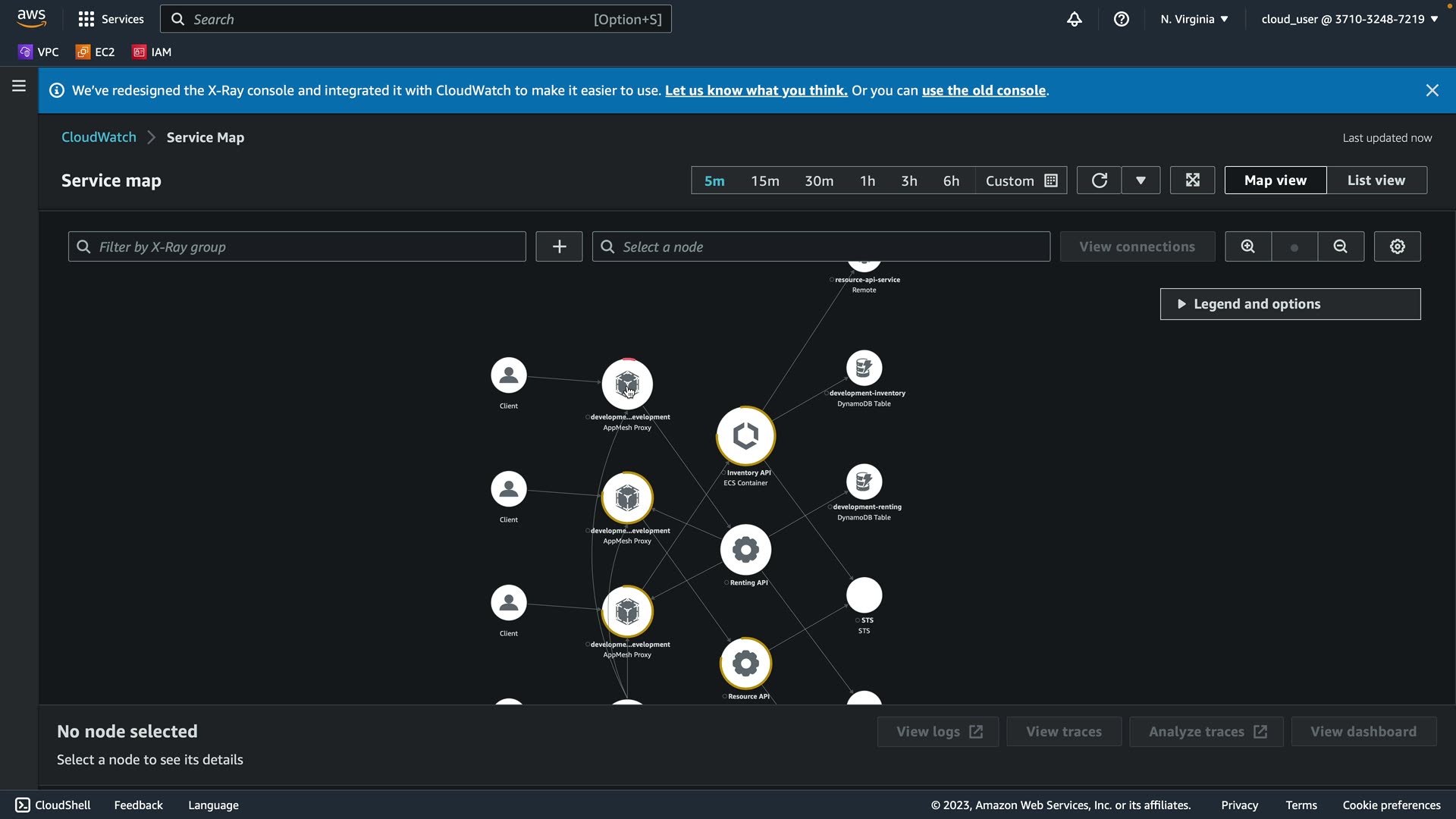Switch to List view
The width and height of the screenshot is (1456, 819).
point(1376,180)
